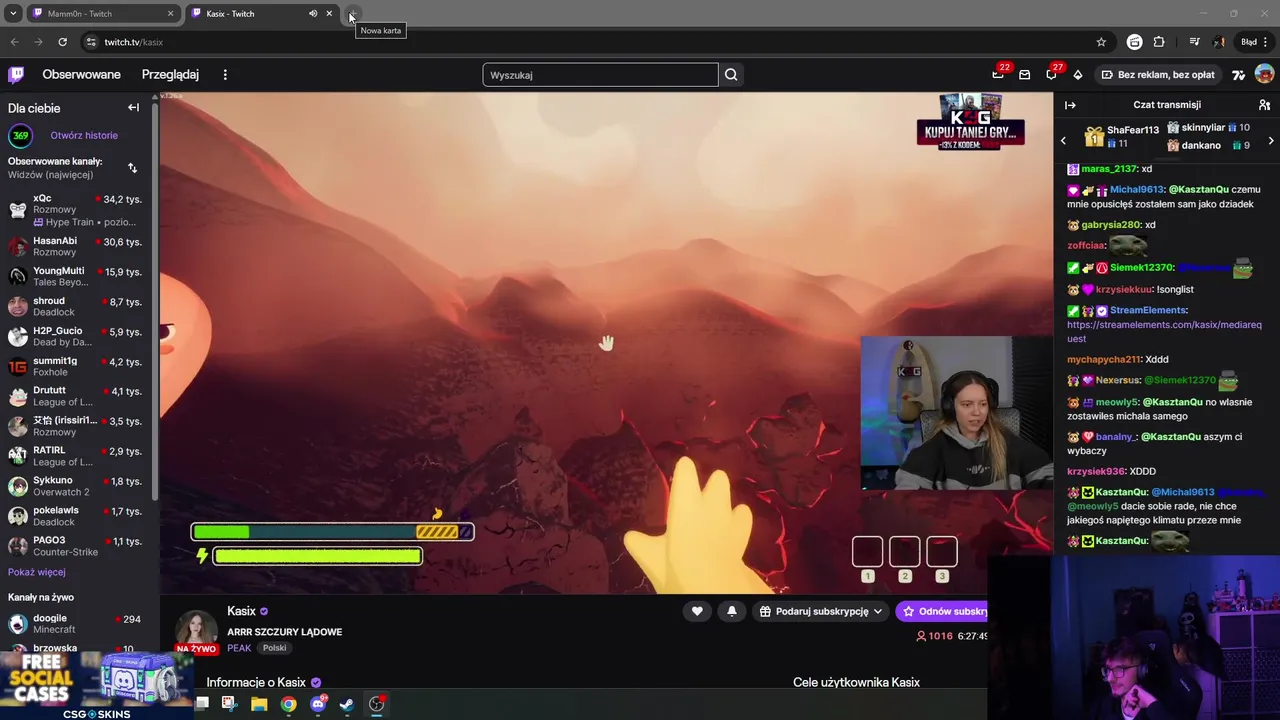
Task: Open Steam from the taskbar
Action: coord(346,704)
